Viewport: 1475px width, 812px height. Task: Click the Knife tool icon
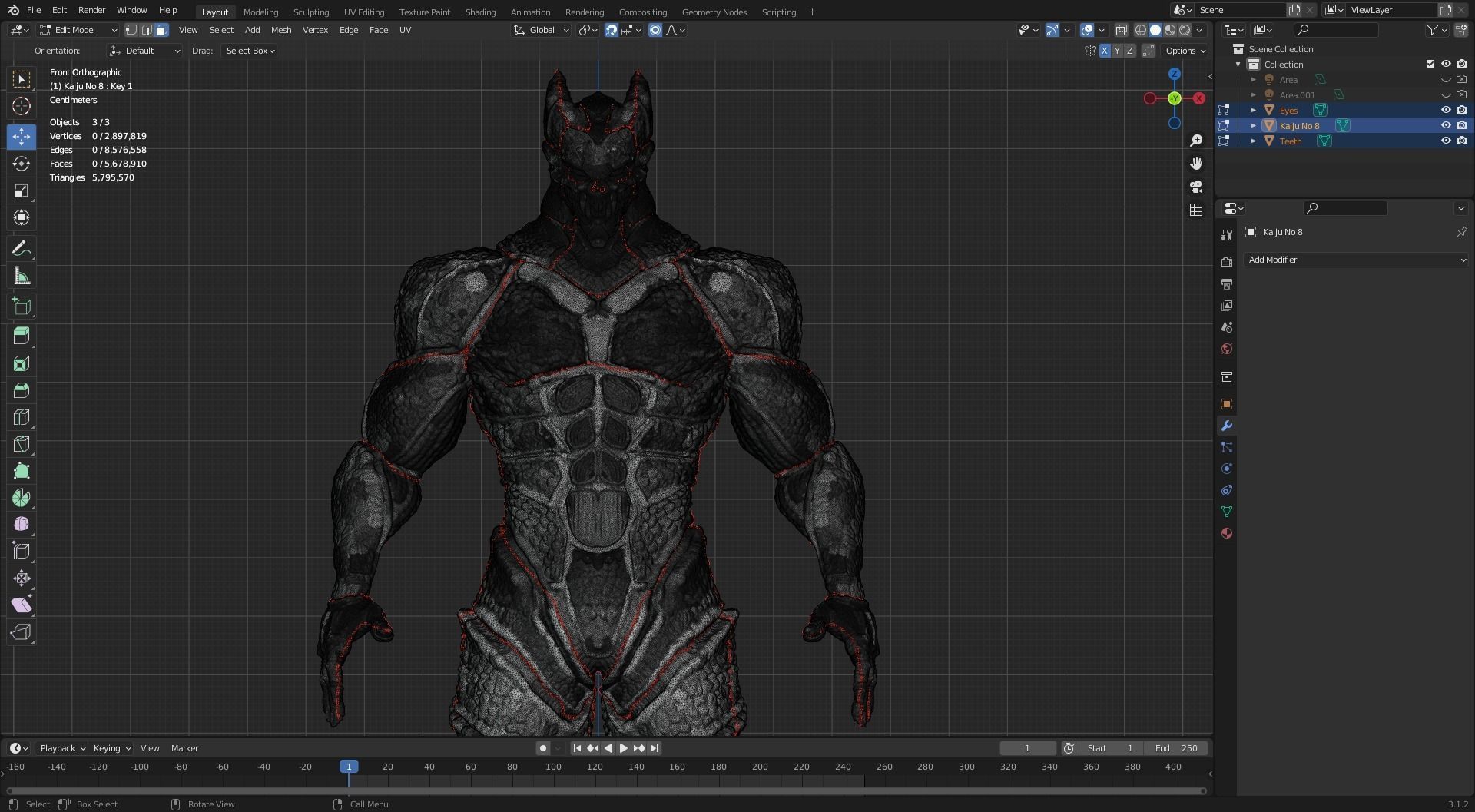pos(22,444)
